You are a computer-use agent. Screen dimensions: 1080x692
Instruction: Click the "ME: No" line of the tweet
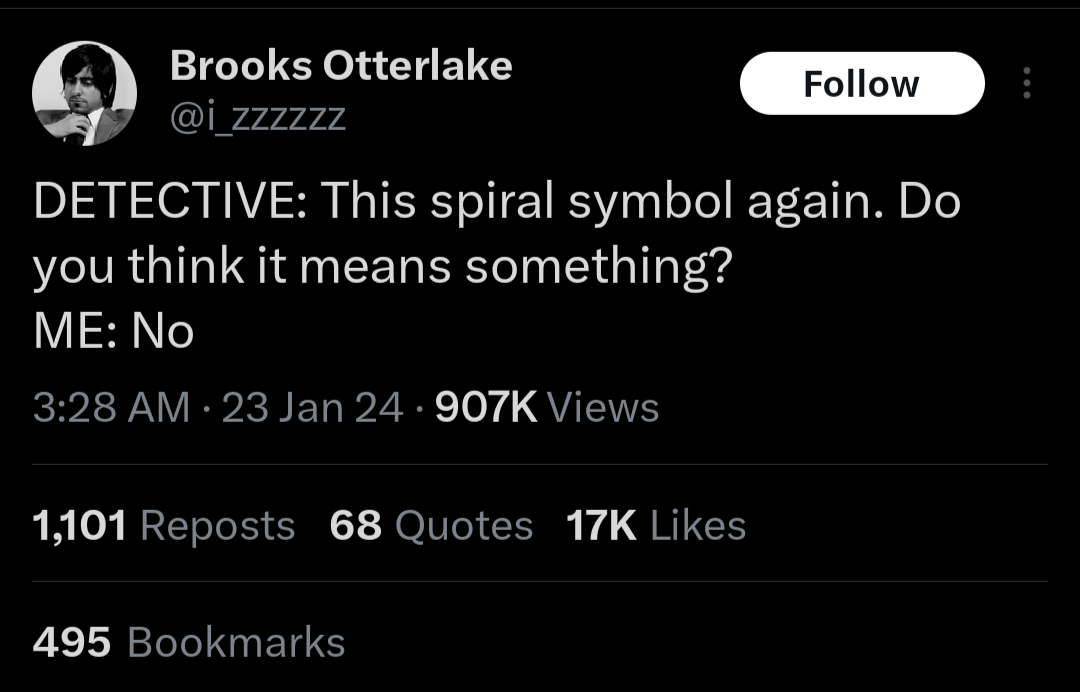click(x=113, y=332)
